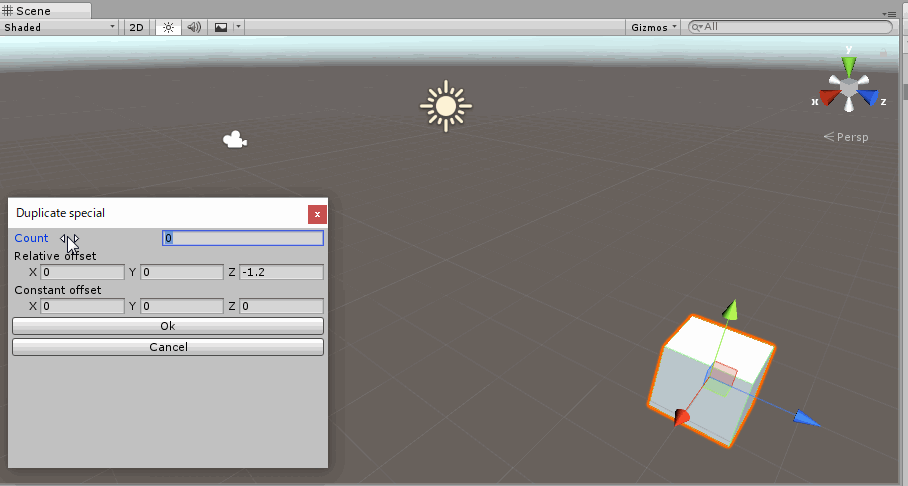Click the Constant offset label
The width and height of the screenshot is (908, 486).
[x=57, y=290]
